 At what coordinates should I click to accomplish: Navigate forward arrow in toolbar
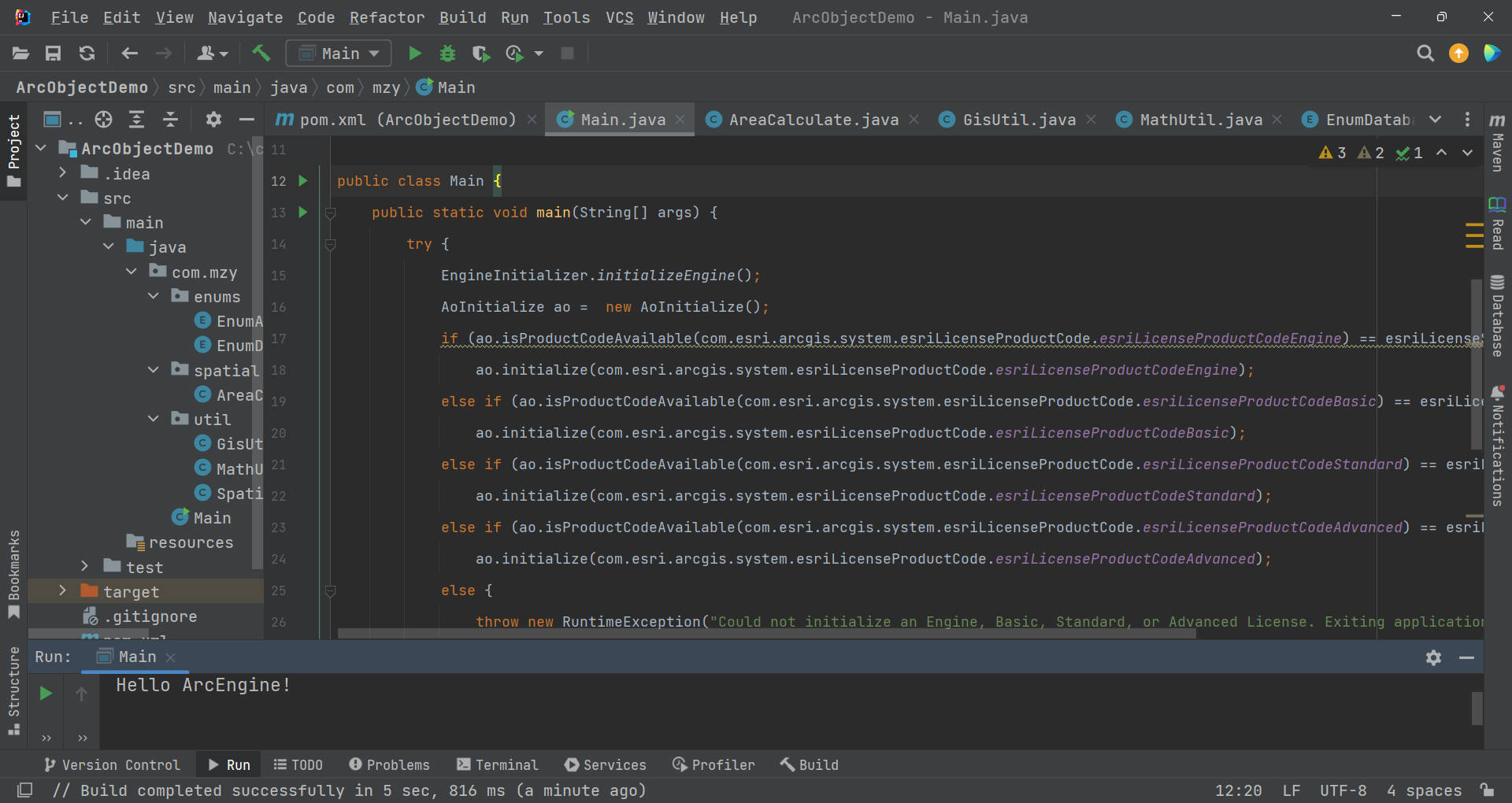[x=163, y=54]
